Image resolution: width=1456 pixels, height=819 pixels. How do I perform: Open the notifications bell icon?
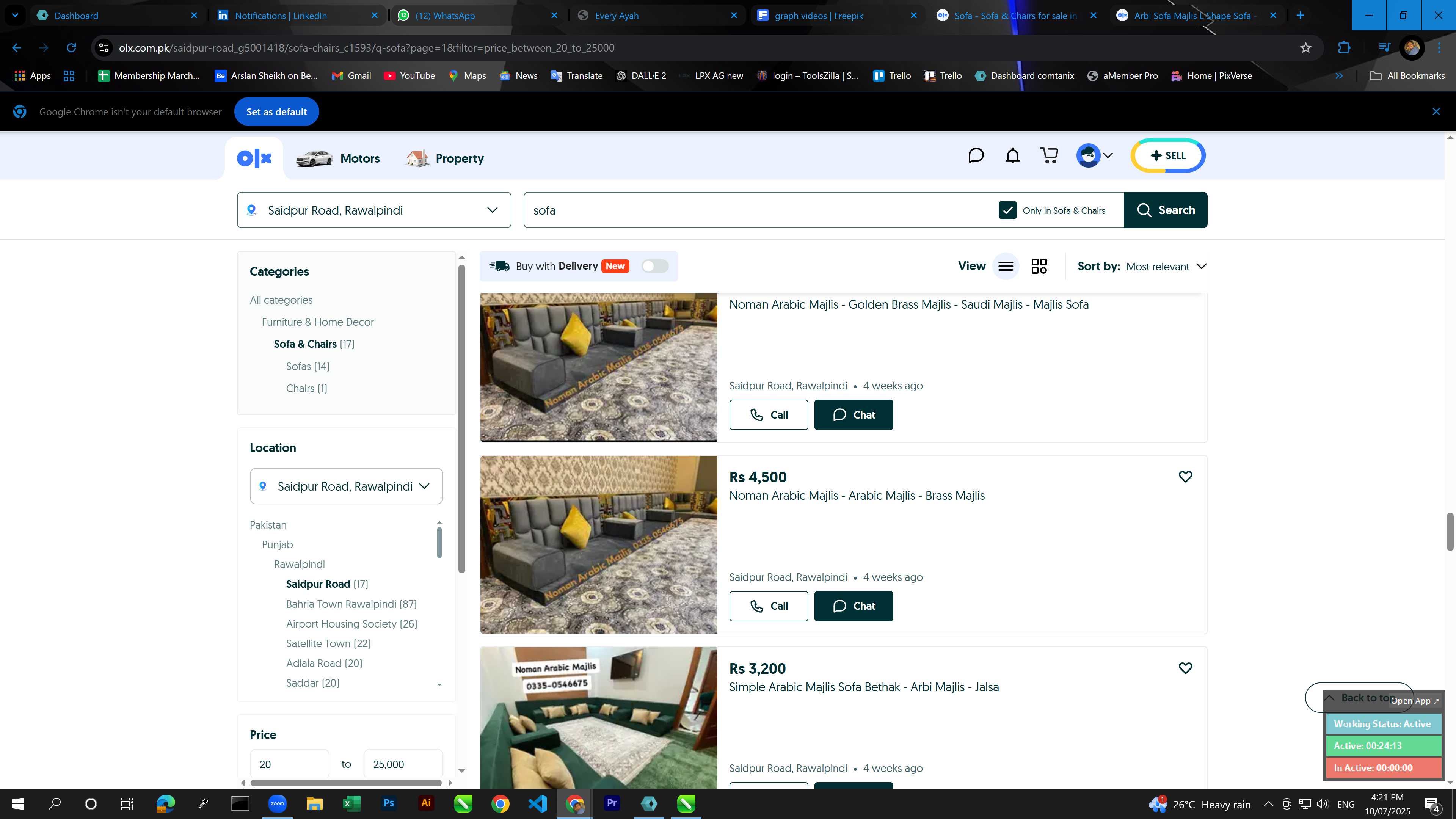pyautogui.click(x=1013, y=155)
